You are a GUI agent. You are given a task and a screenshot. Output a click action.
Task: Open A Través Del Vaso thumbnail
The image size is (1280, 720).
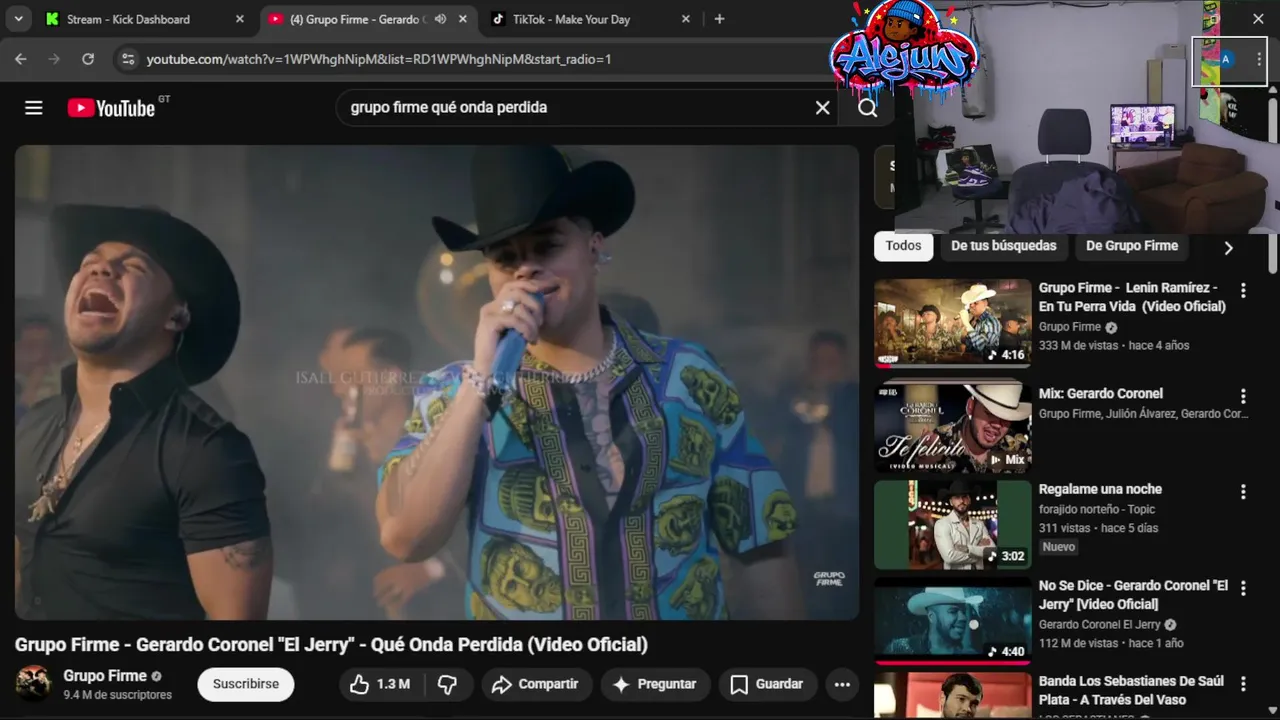952,696
